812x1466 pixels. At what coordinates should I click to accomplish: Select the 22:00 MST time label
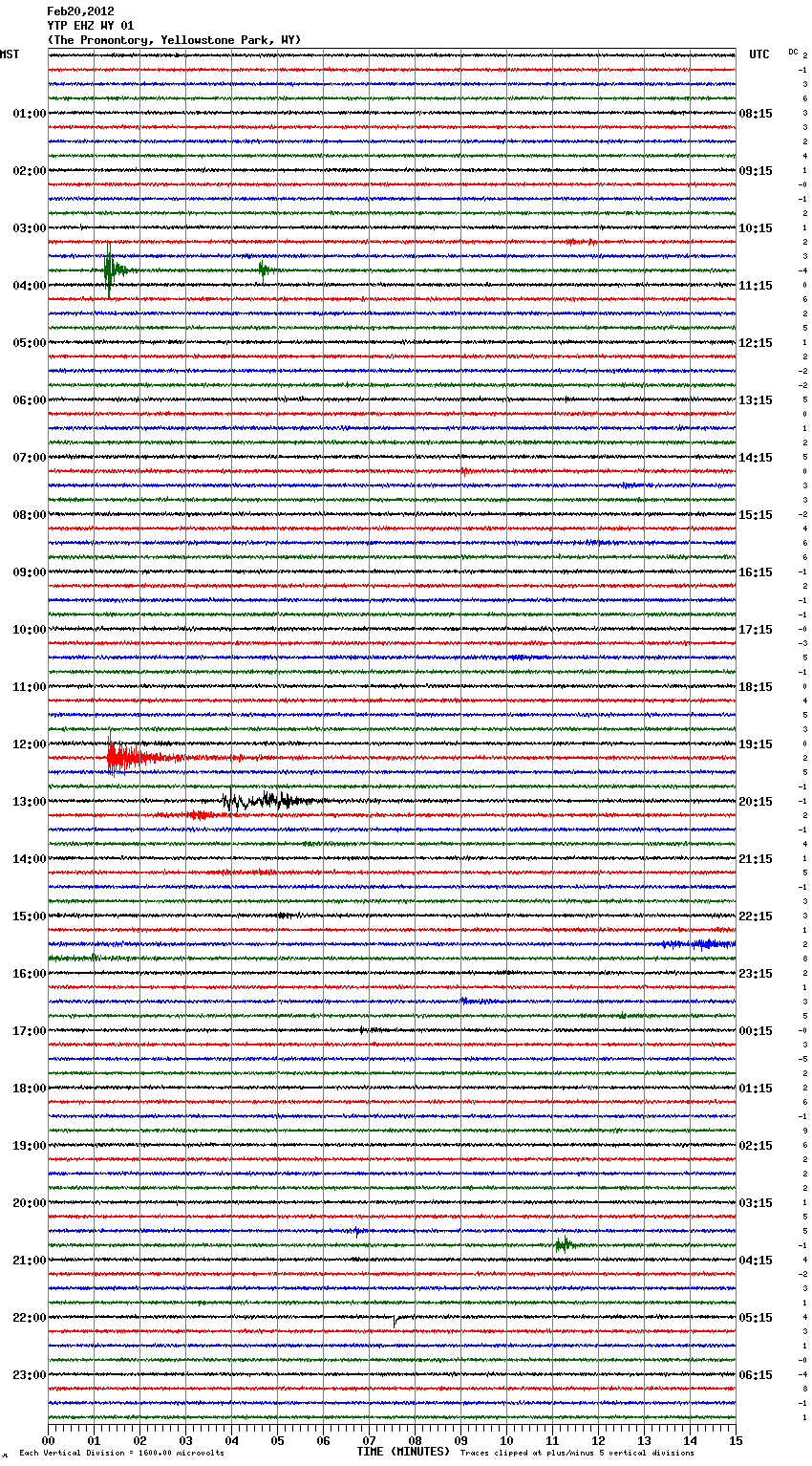pos(29,1318)
